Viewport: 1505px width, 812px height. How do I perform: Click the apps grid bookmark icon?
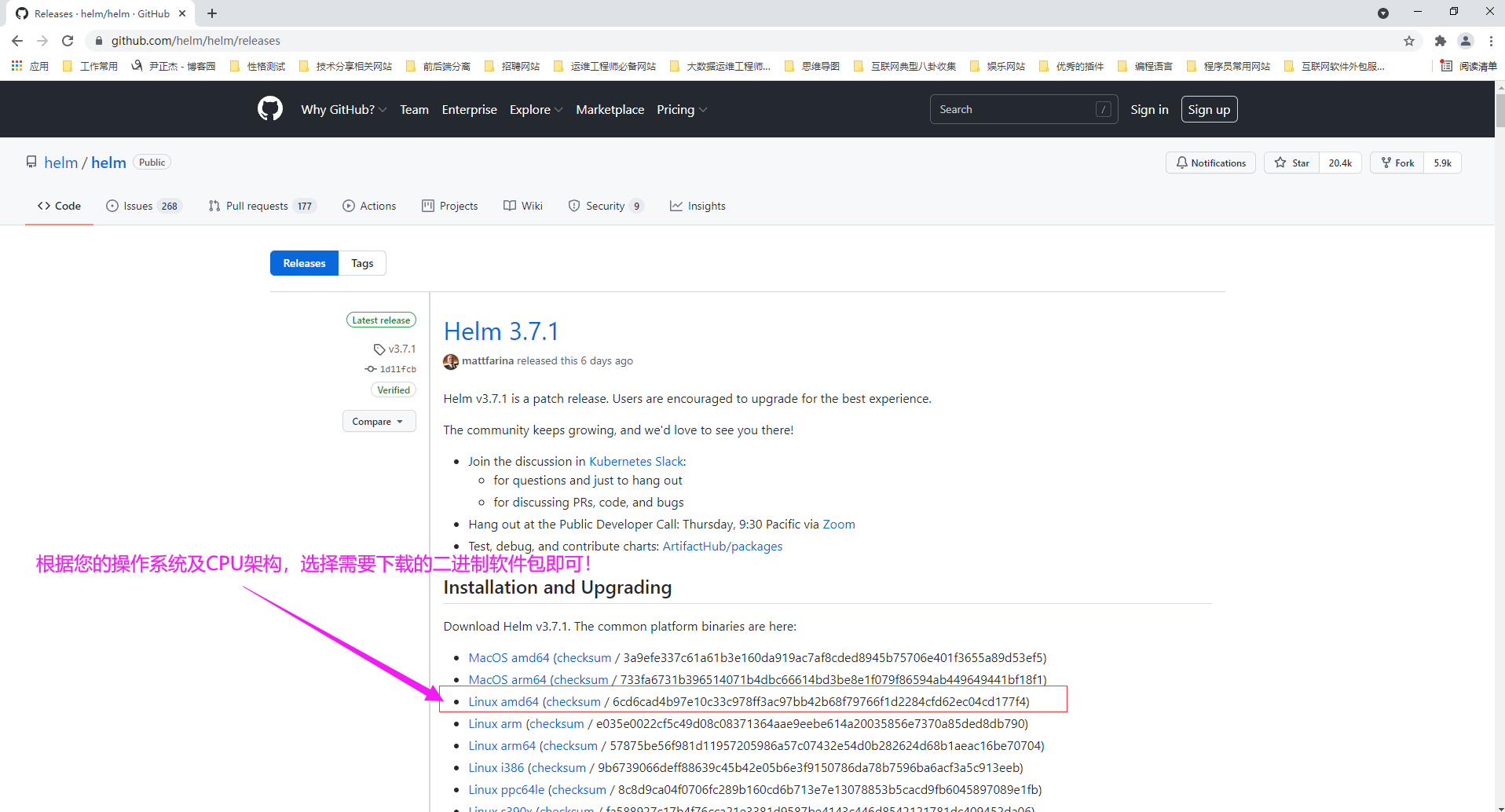click(x=16, y=66)
